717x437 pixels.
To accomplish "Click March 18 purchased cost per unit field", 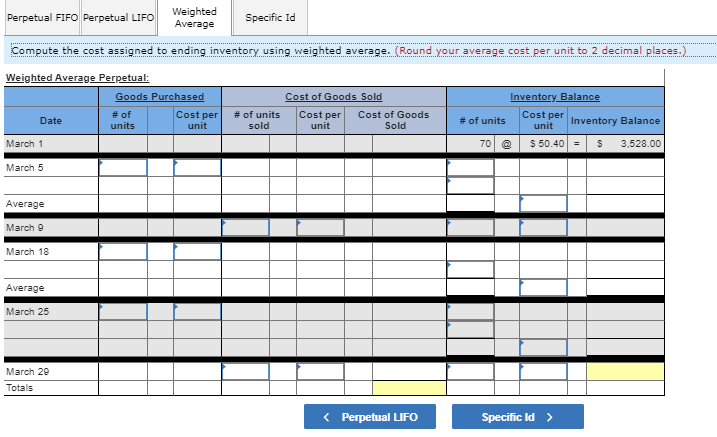I will [198, 251].
